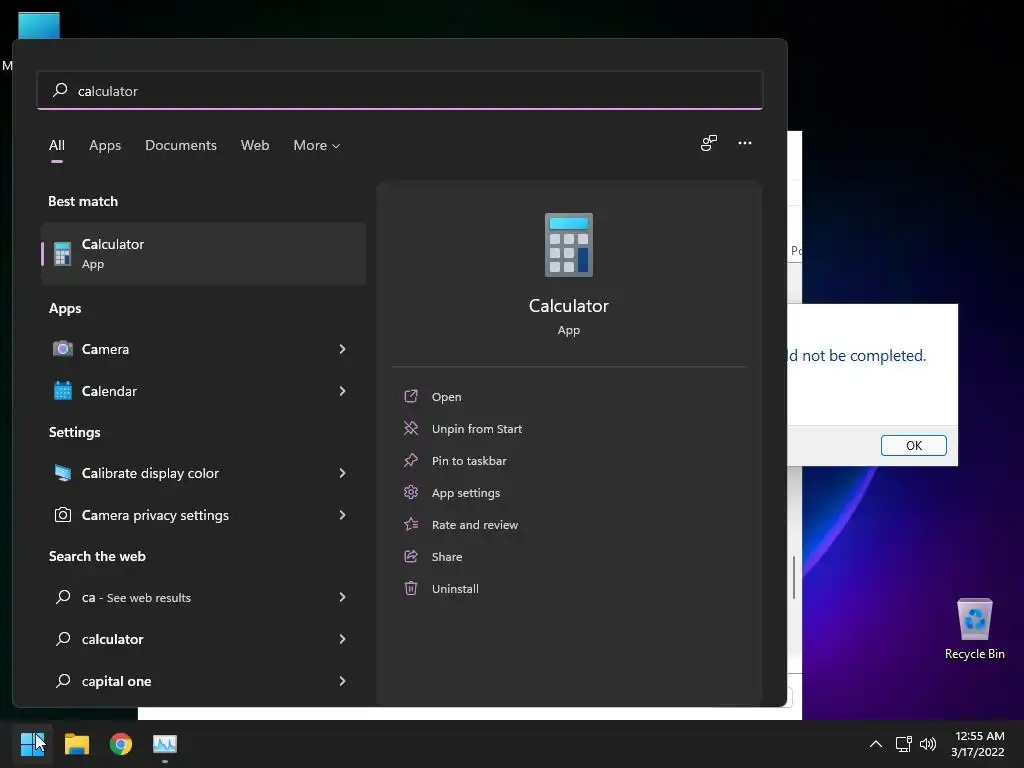Expand the Camera privacy settings chevron
The height and width of the screenshot is (768, 1024).
point(342,515)
